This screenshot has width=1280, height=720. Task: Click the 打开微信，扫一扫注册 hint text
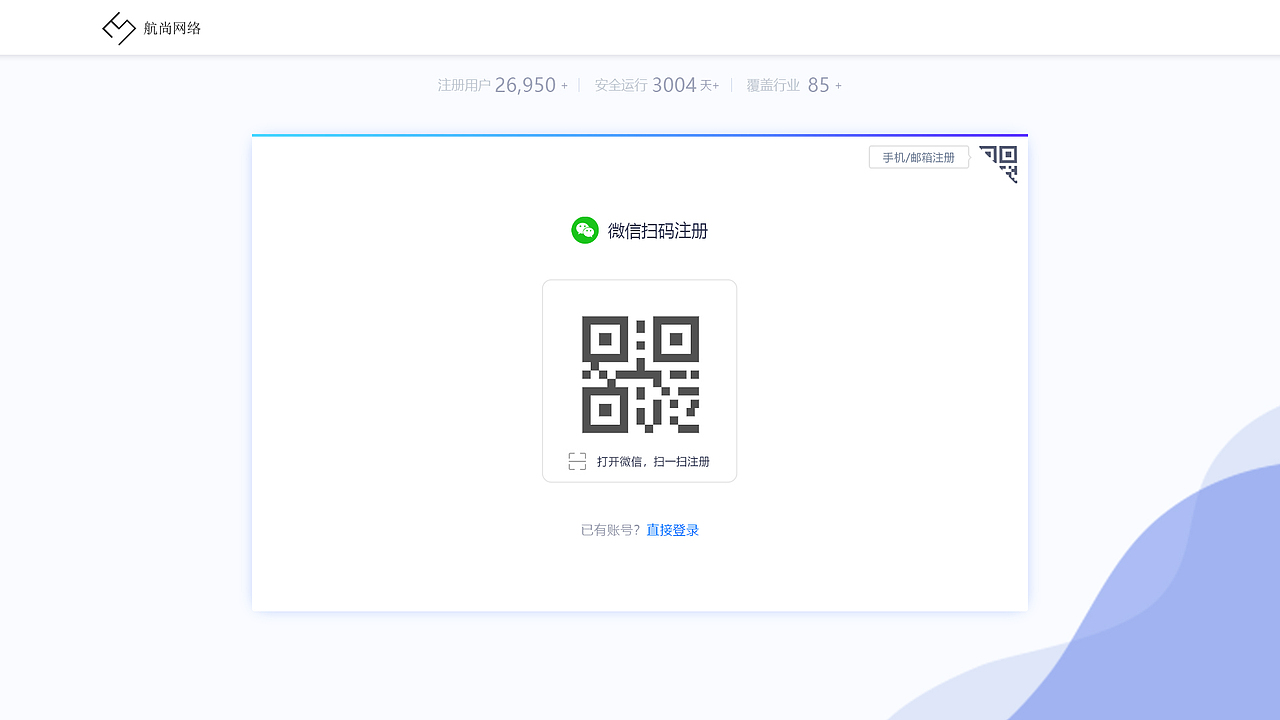point(653,461)
